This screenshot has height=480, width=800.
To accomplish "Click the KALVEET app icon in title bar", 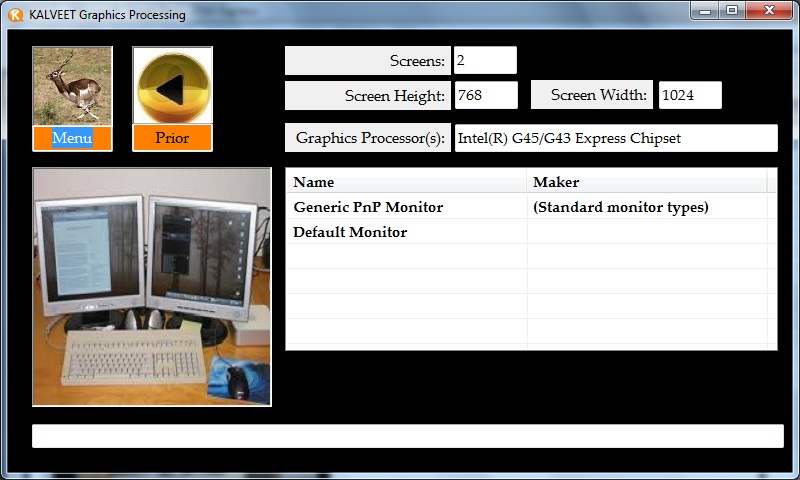I will [x=15, y=15].
